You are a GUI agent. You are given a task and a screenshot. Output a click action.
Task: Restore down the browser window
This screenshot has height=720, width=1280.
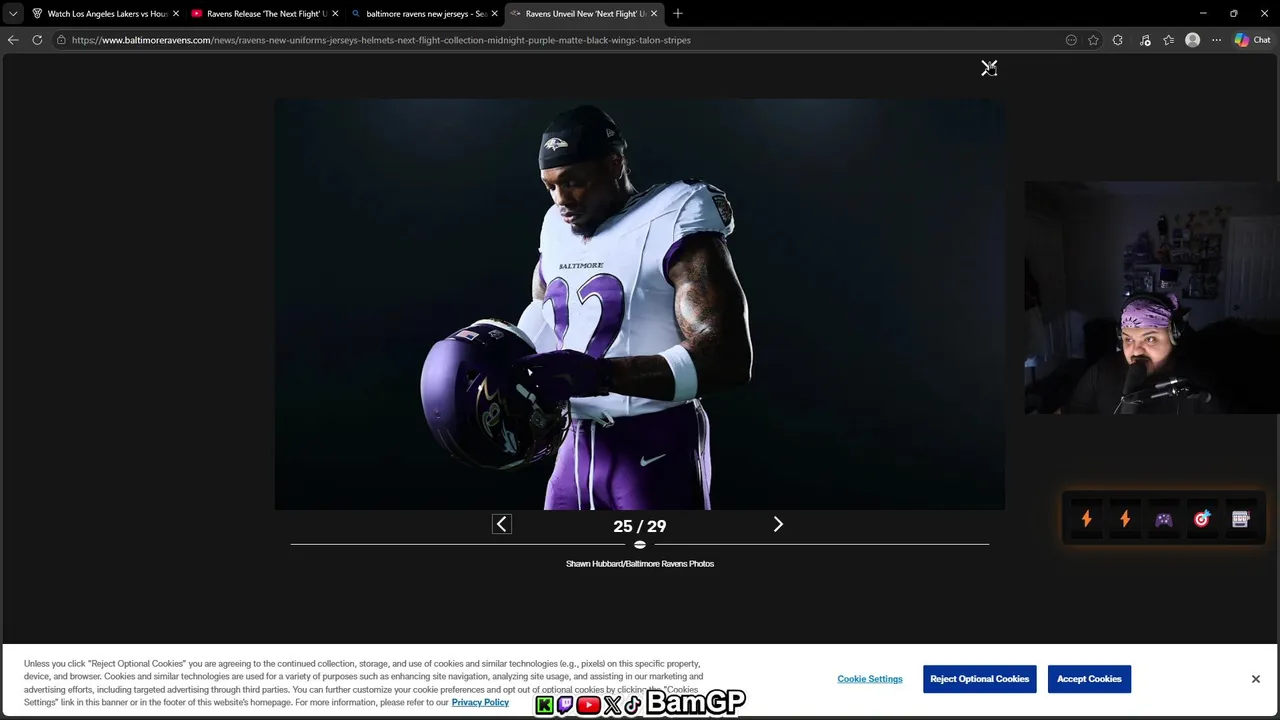point(1234,14)
